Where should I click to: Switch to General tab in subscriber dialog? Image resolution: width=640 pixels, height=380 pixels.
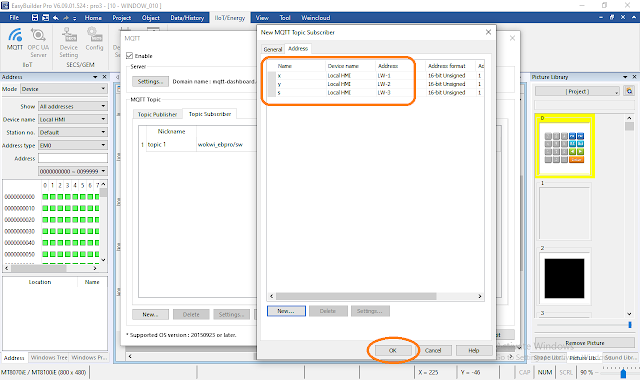(x=273, y=49)
